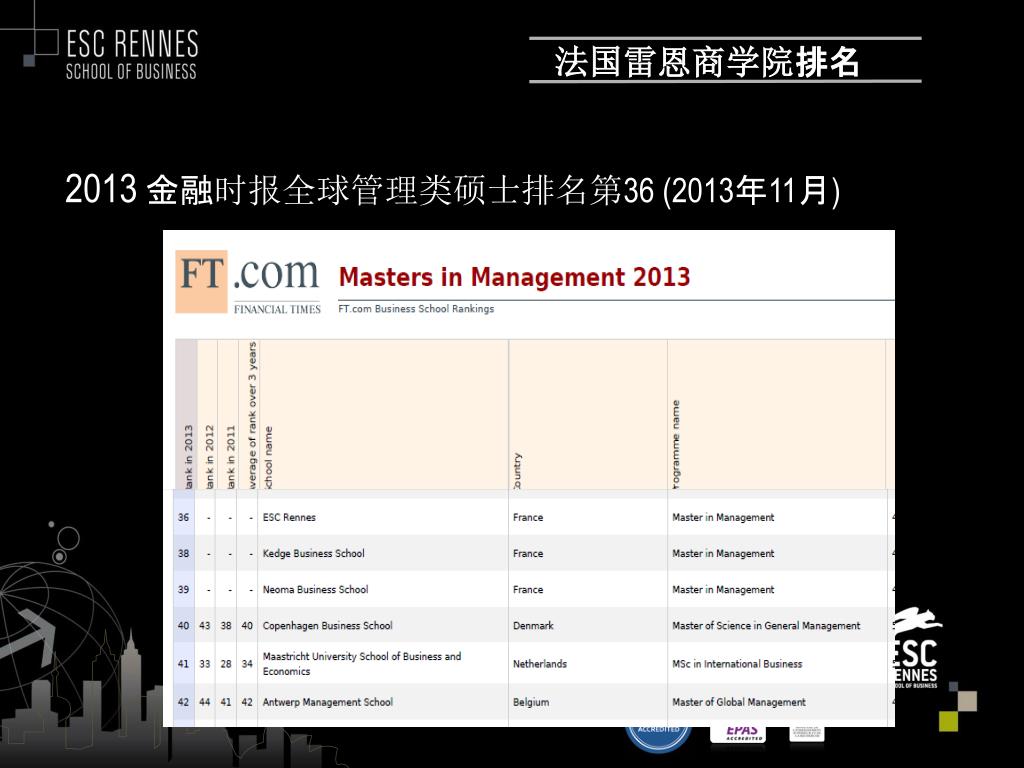Click France in the Neoma Business School row
Viewport: 1024px width, 768px height.
pos(528,589)
